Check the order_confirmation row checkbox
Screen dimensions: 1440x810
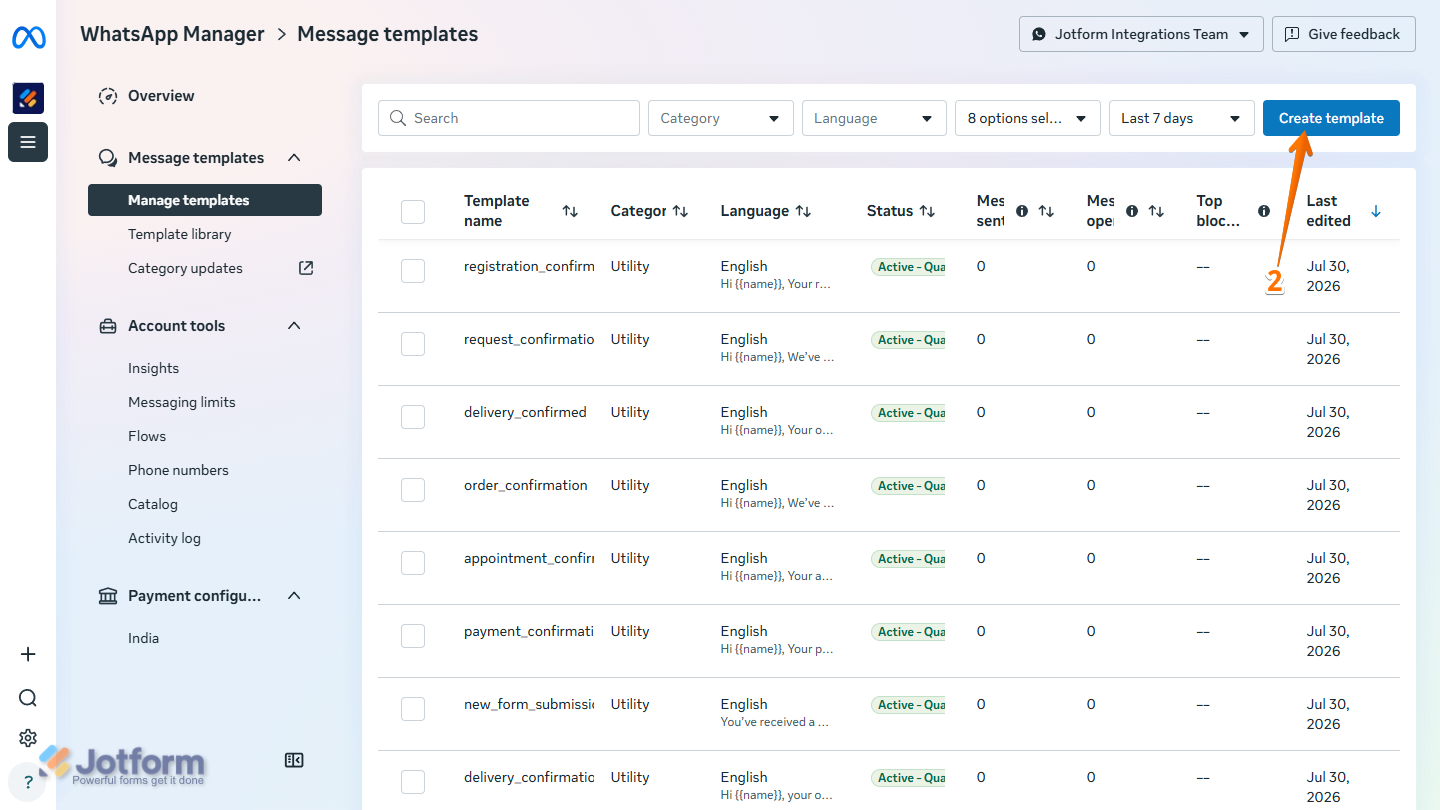click(413, 490)
